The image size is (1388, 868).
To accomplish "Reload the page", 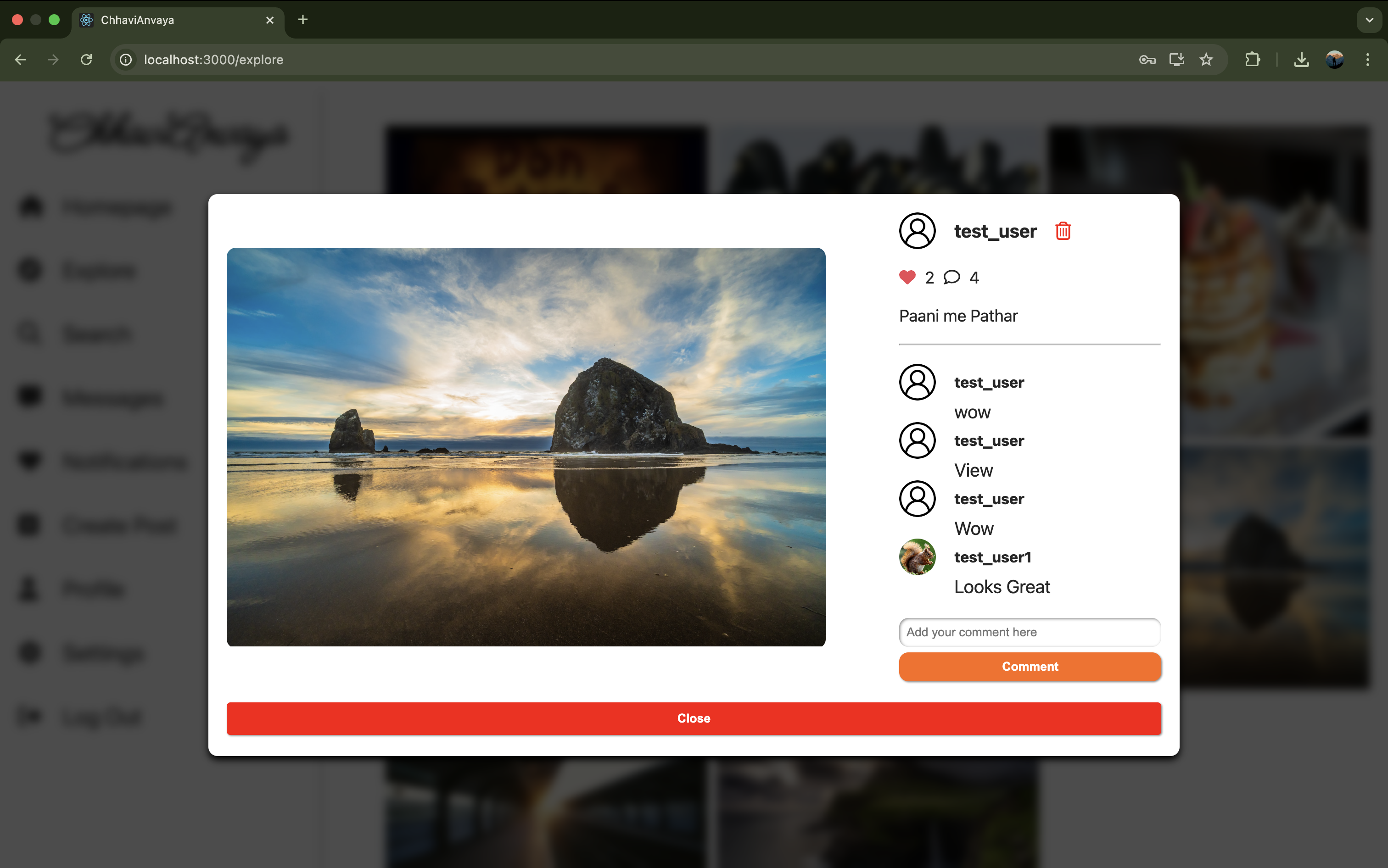I will (x=86, y=60).
